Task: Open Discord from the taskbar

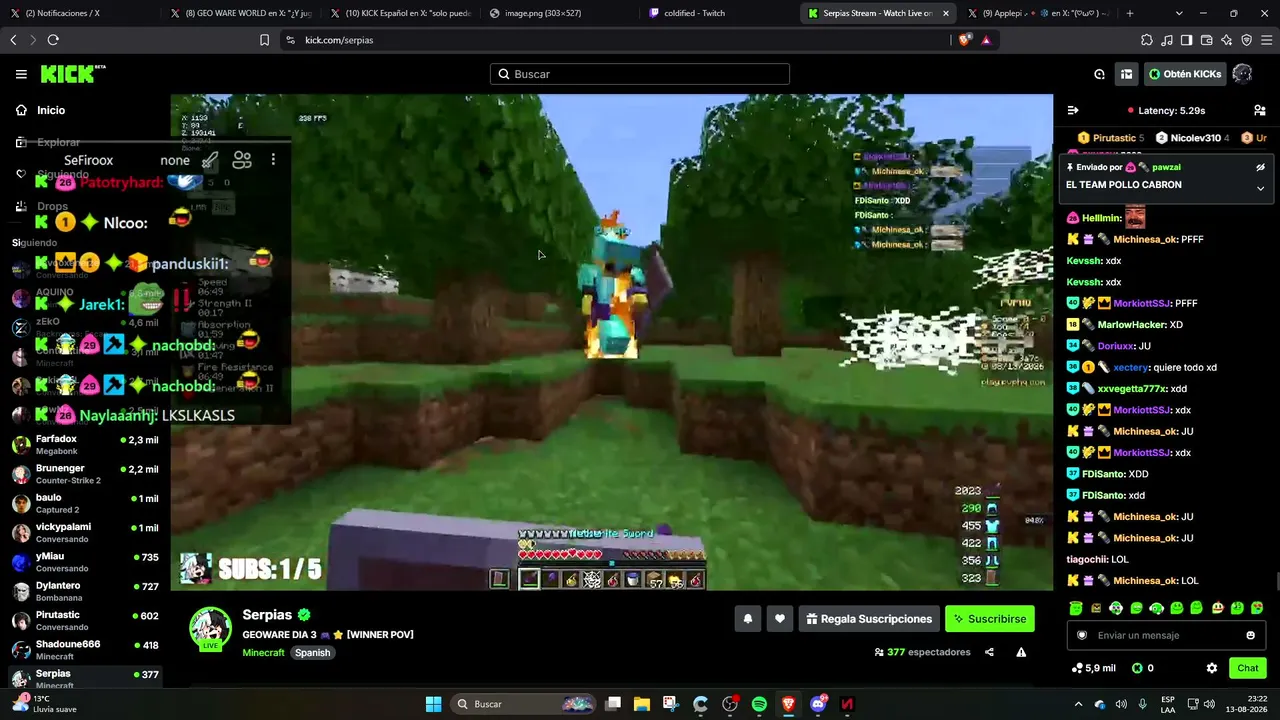Action: pyautogui.click(x=818, y=704)
